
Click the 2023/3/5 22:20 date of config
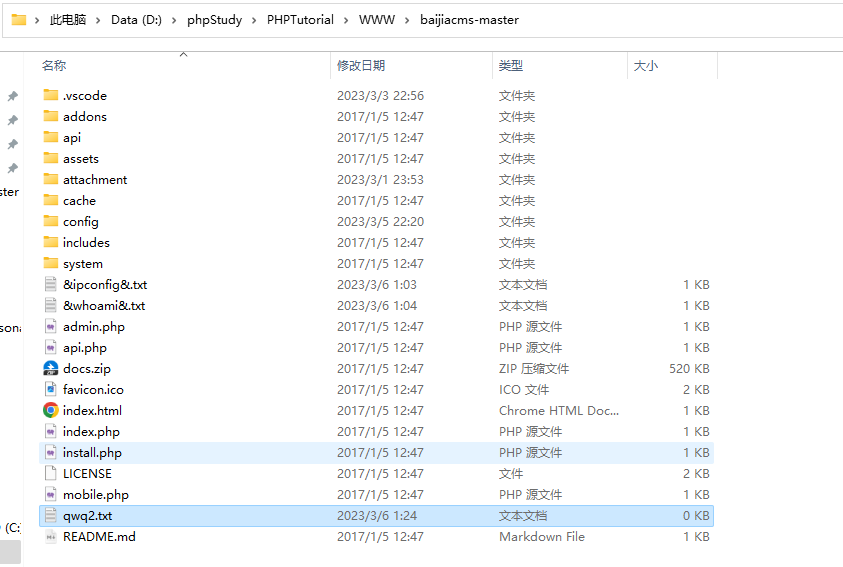(380, 222)
